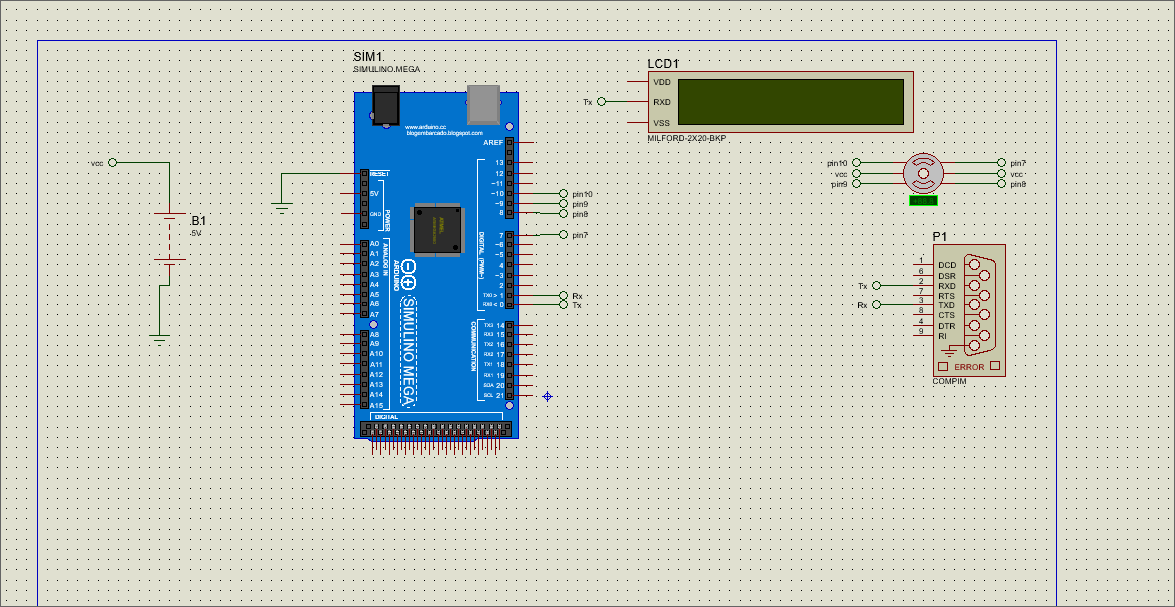This screenshot has width=1175, height=607.
Task: Click the Tx terminal wired to LCD RXD
Action: 600,100
